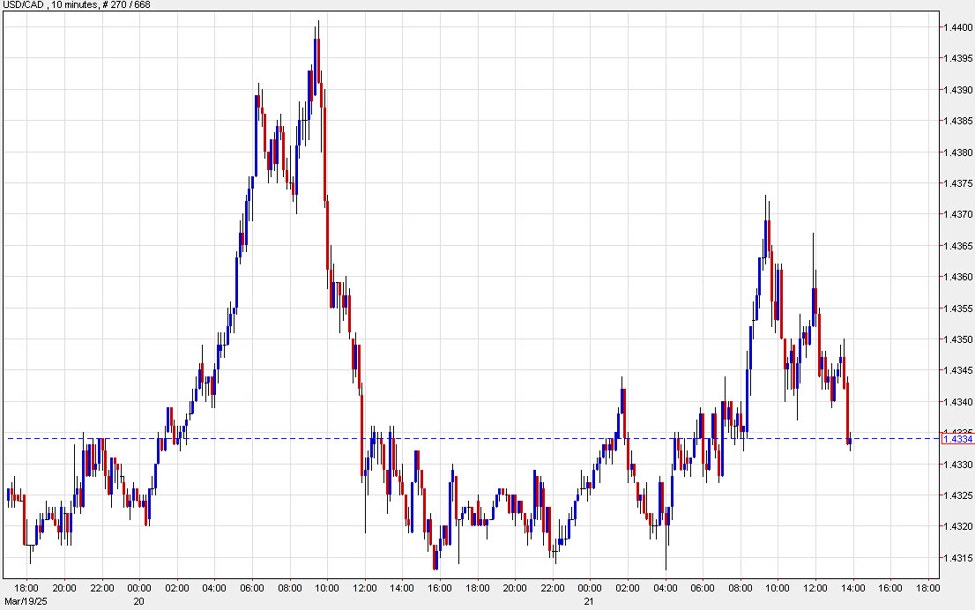
Task: Select the Mar/19/25 date label
Action: click(25, 601)
